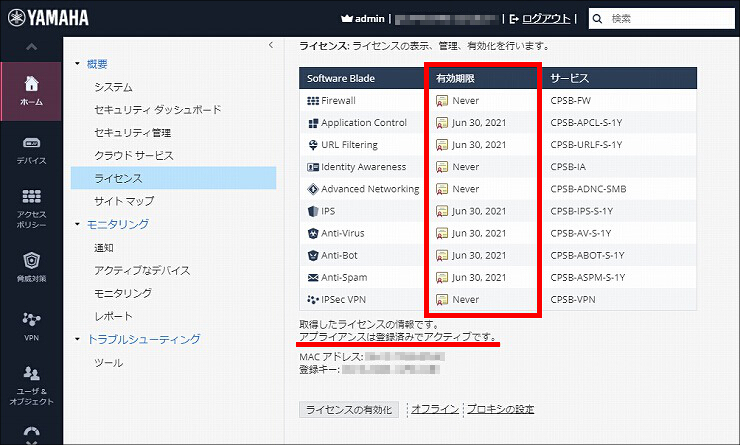The image size is (740, 445).
Task: Click the search magnifier icon
Action: click(x=597, y=19)
